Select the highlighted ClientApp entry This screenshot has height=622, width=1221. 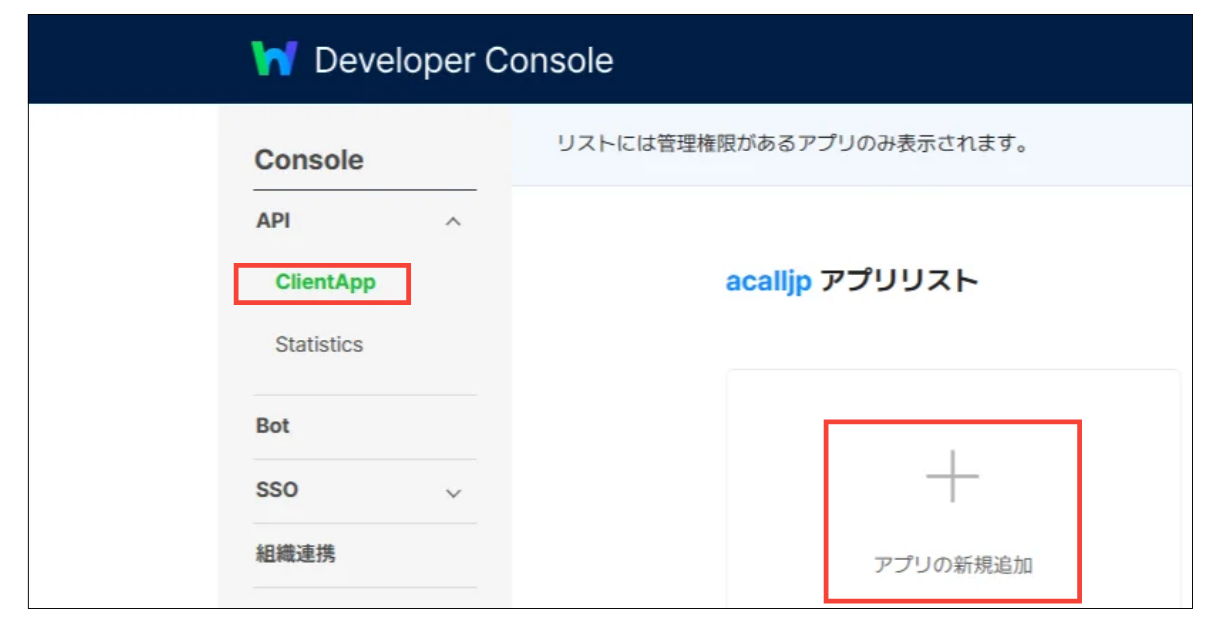322,283
